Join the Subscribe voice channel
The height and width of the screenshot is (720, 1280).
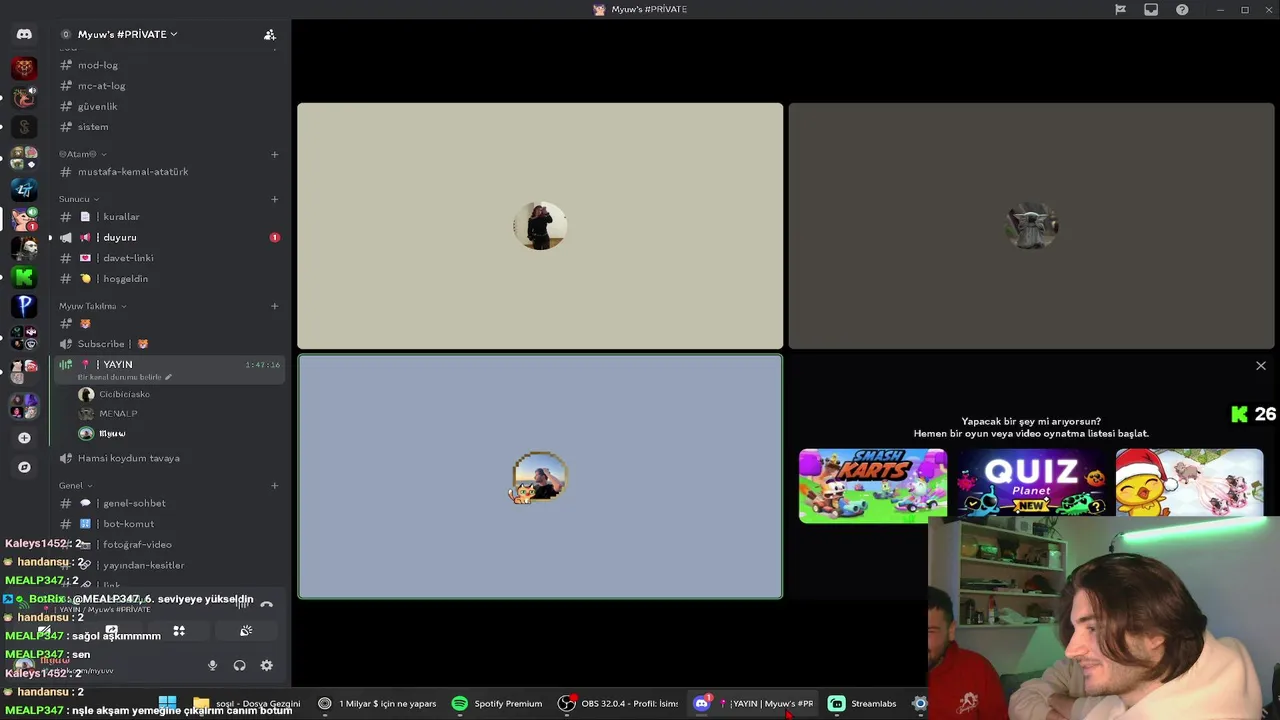(170, 344)
